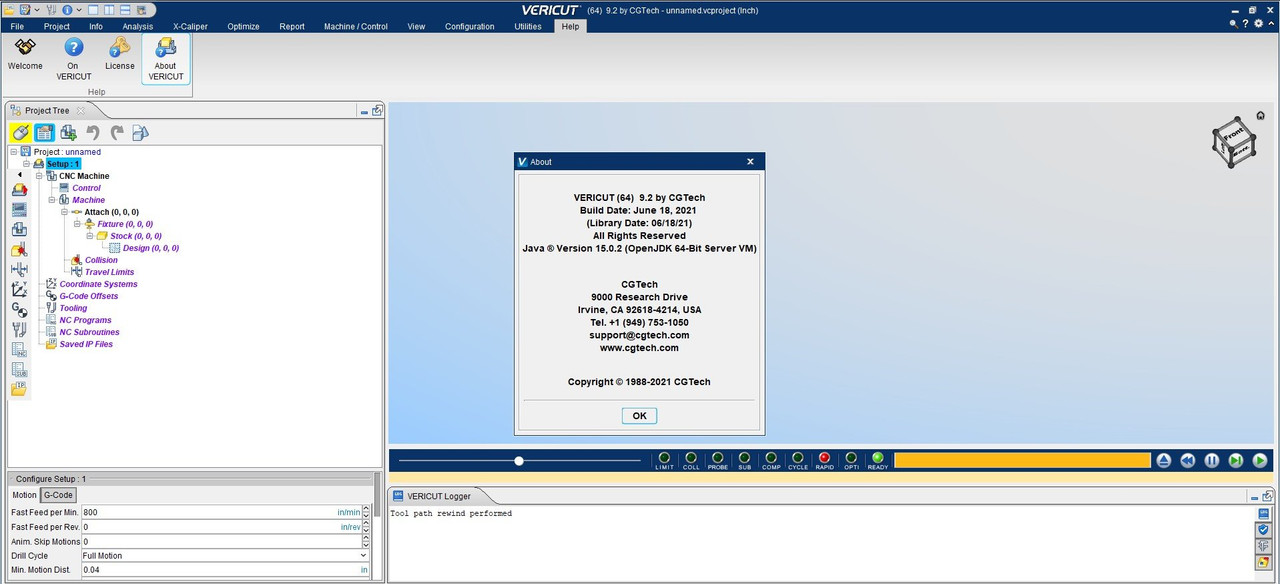Collapse the CNC Machine tree node
1280x584 pixels.
coord(39,176)
